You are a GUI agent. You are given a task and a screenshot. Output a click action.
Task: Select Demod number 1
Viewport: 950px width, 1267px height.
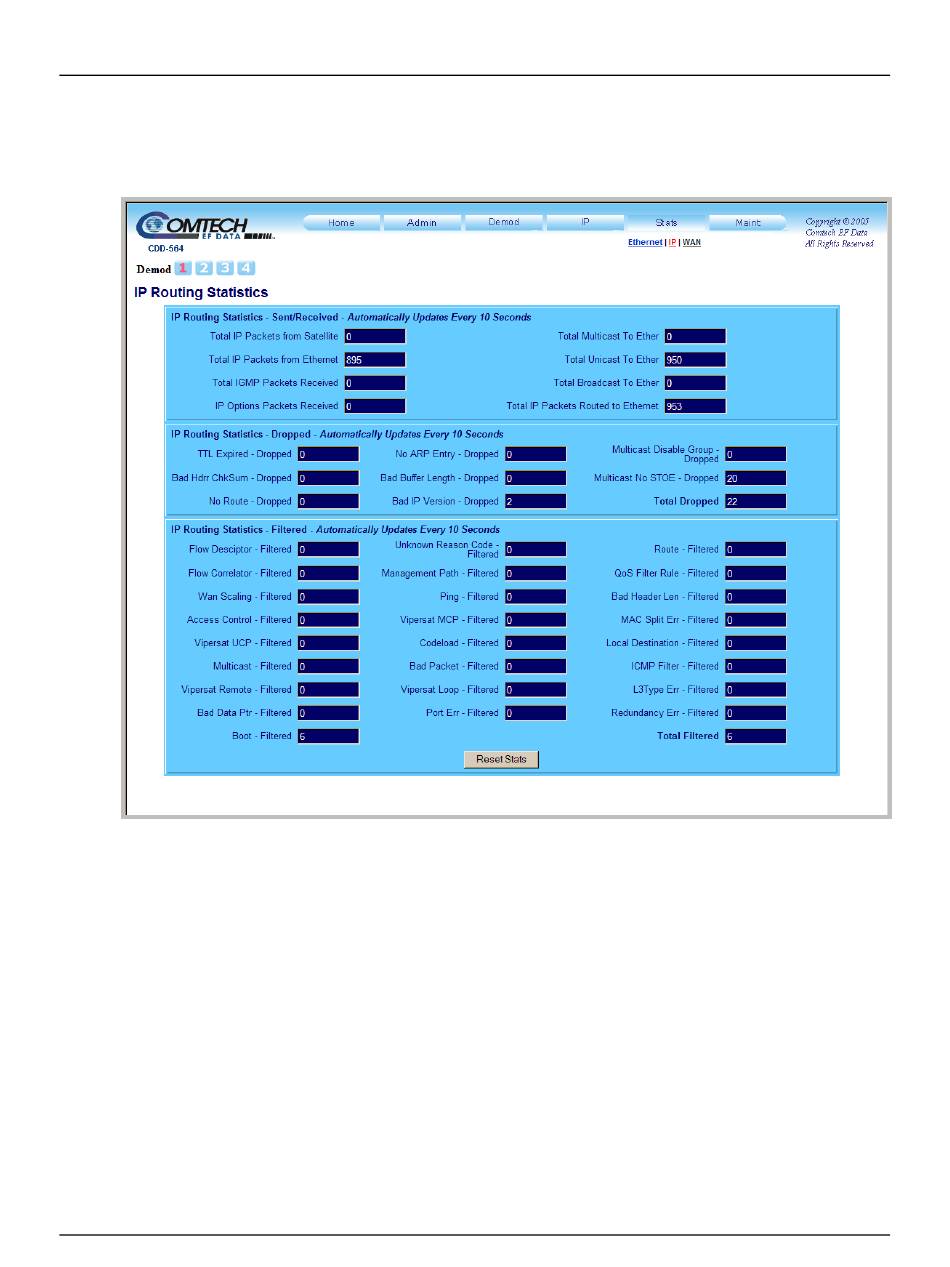pyautogui.click(x=183, y=268)
